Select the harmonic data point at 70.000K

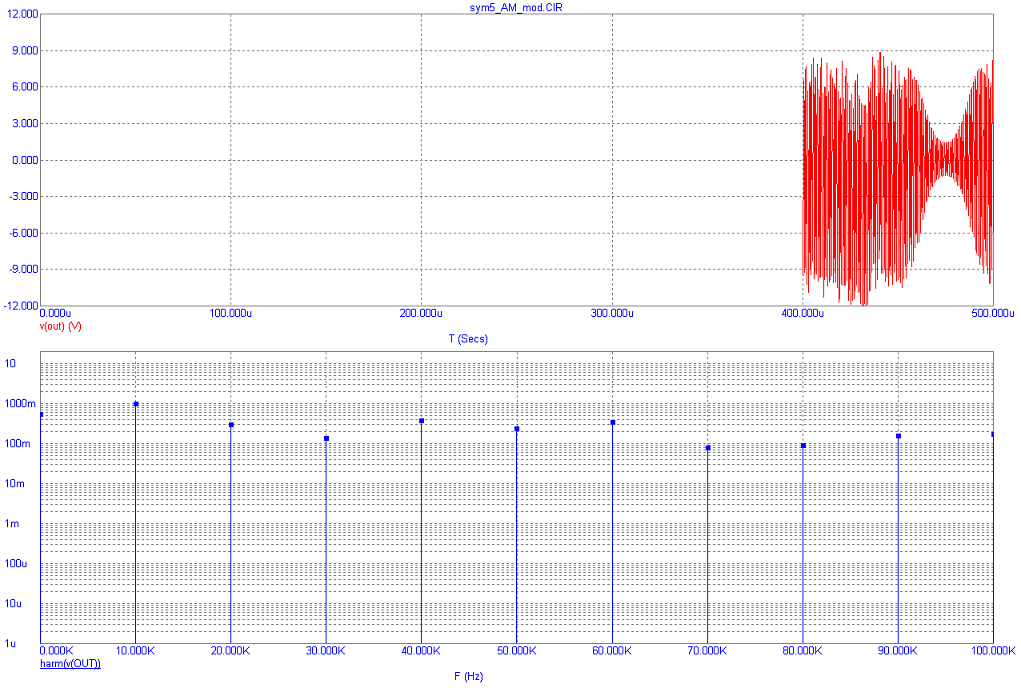coord(708,448)
